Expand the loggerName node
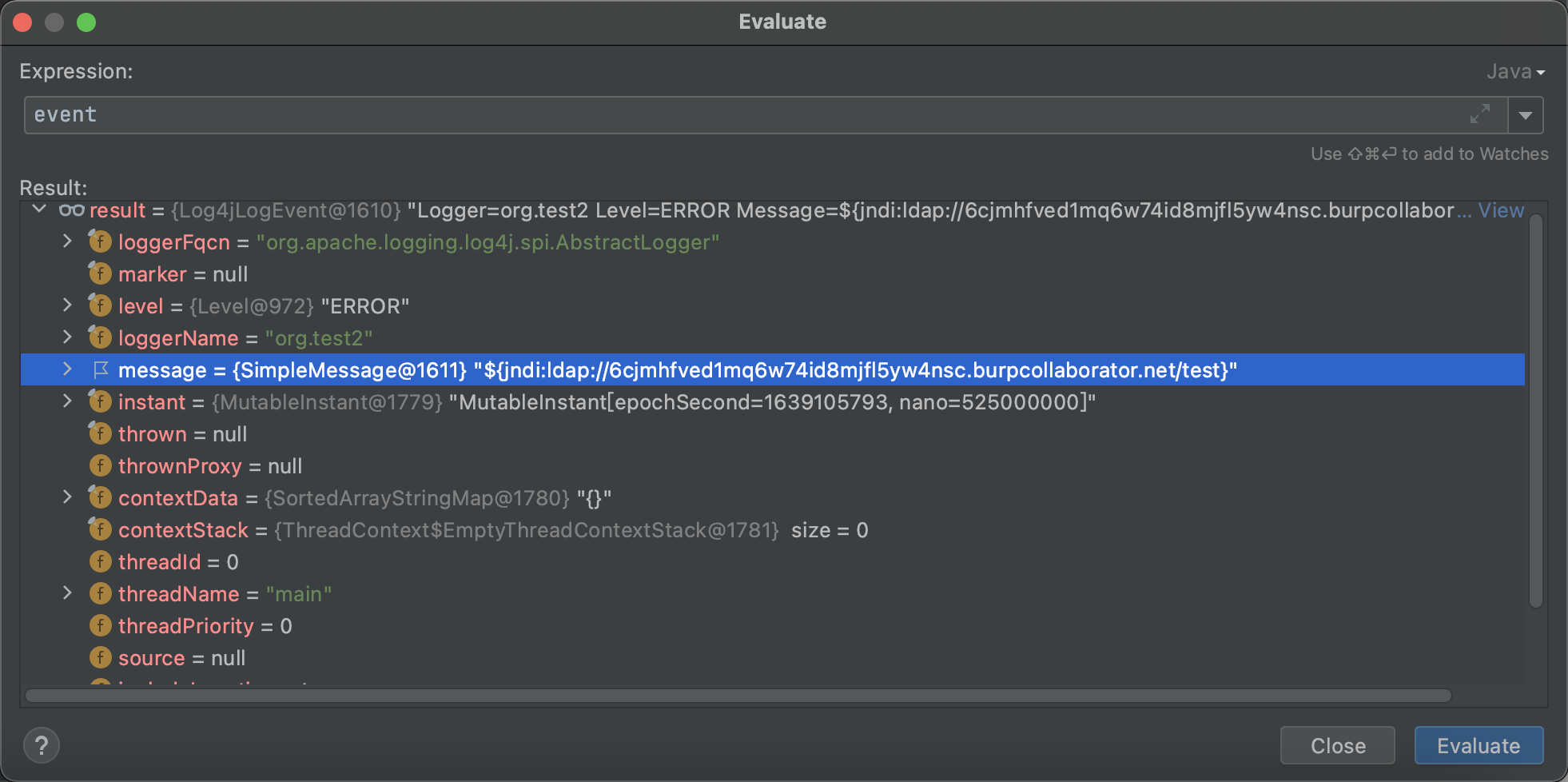Image resolution: width=1568 pixels, height=782 pixels. (67, 337)
